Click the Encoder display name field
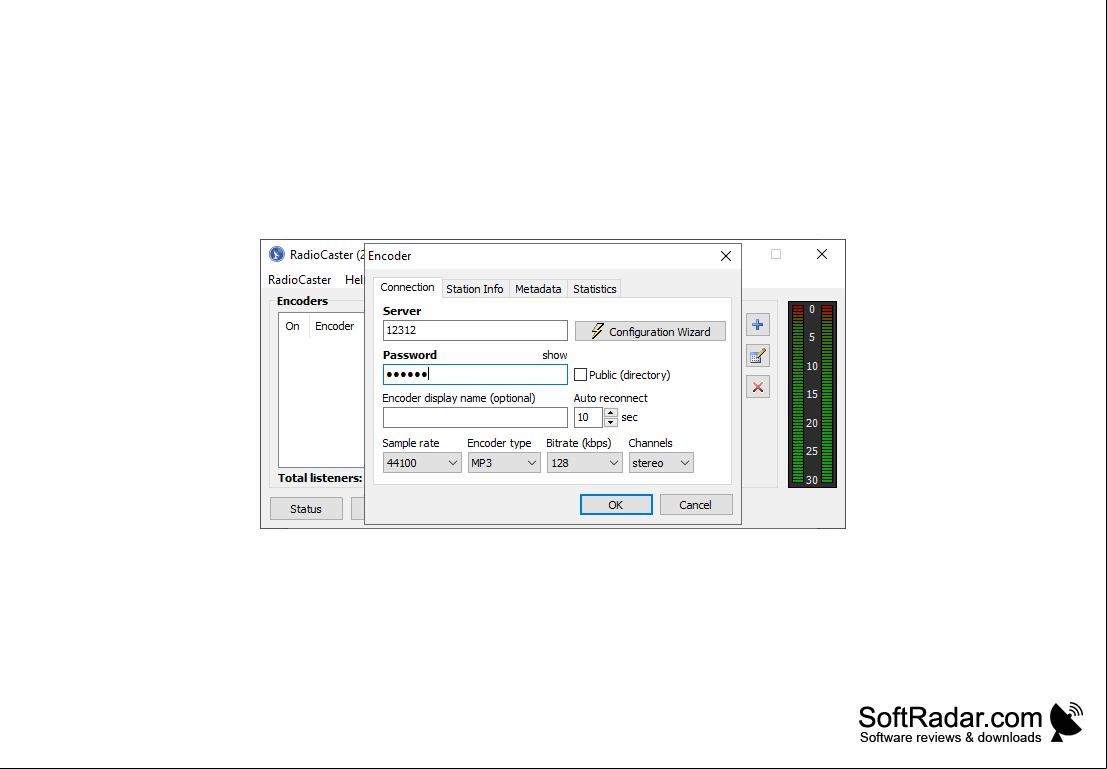Screen dimensions: 1107x769 point(475,417)
